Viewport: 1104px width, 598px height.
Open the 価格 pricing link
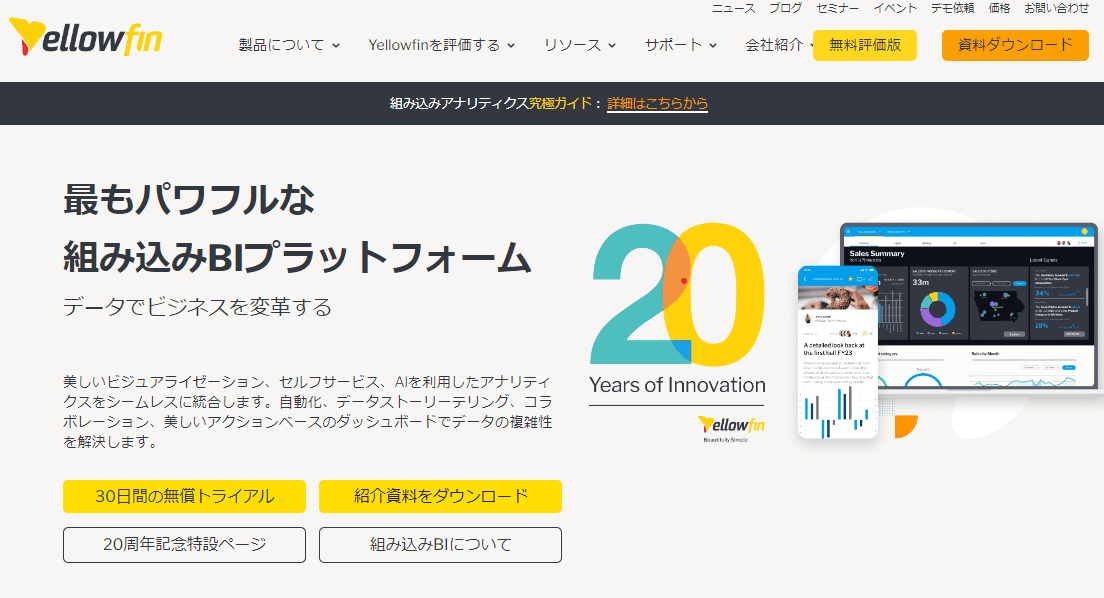[x=999, y=8]
